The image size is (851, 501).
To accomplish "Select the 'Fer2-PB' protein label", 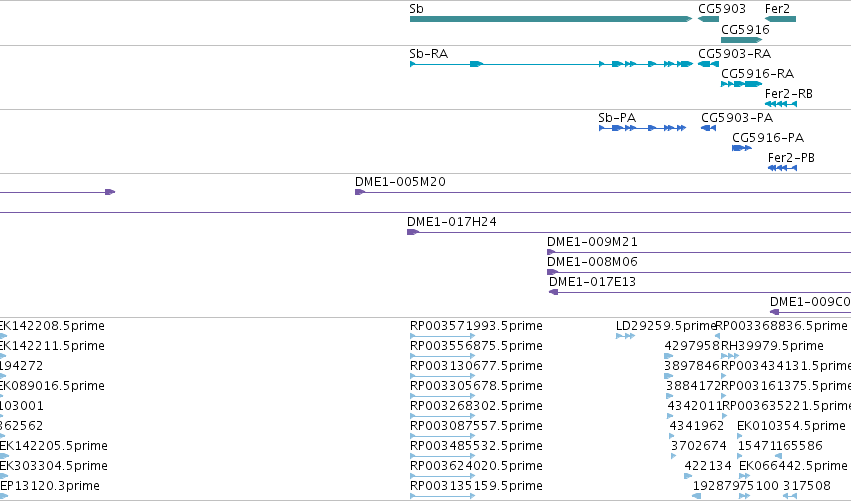I will coord(791,158).
